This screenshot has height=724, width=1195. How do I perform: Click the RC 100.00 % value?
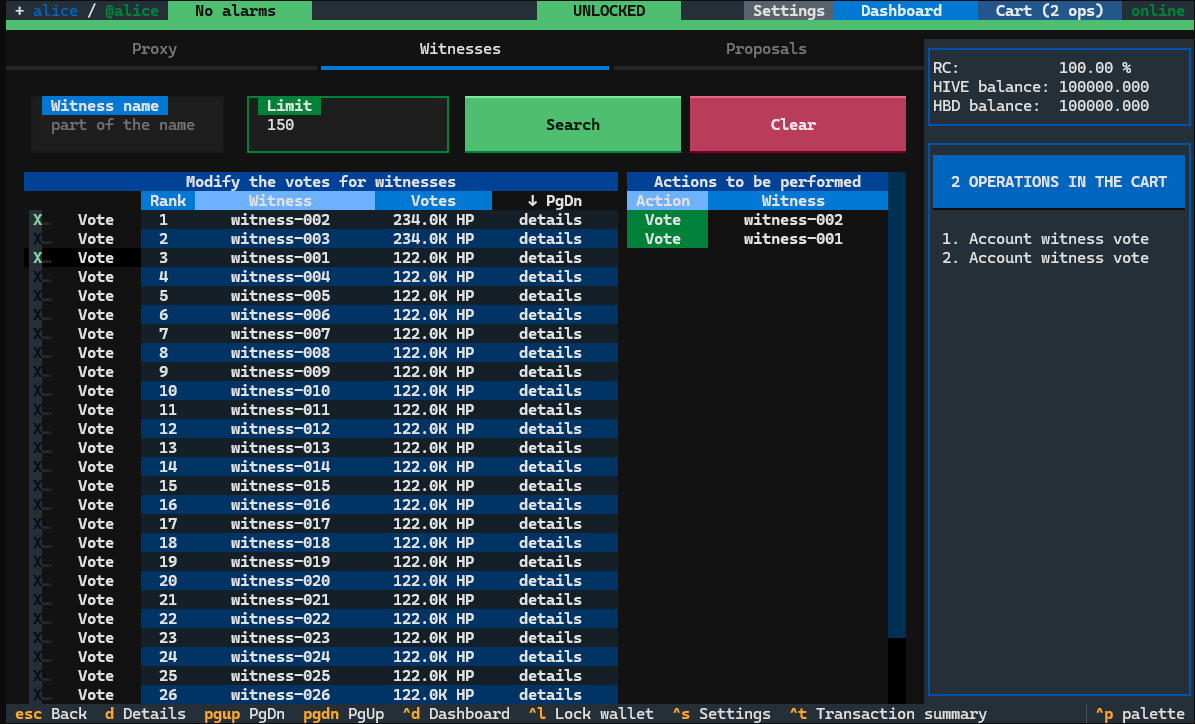pos(1094,68)
